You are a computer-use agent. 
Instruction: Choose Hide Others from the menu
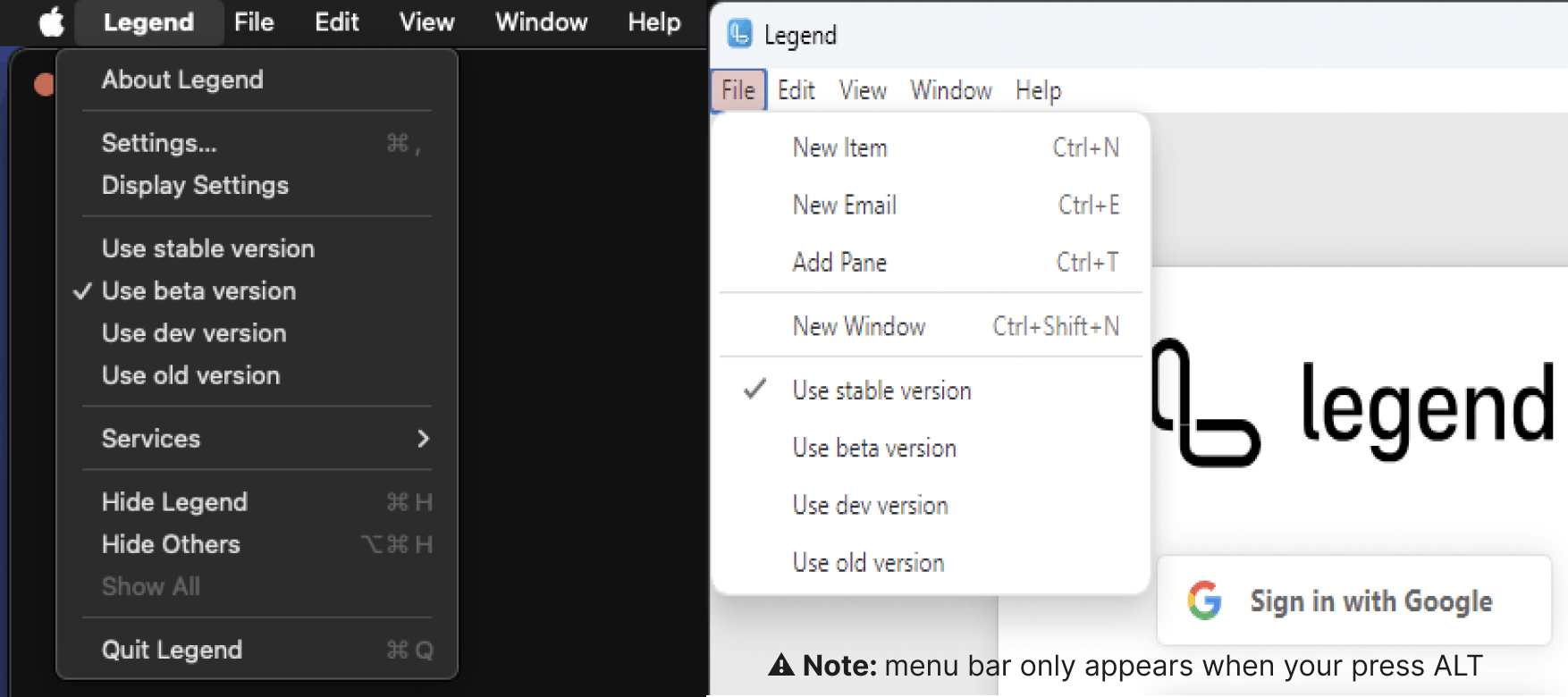click(257, 544)
